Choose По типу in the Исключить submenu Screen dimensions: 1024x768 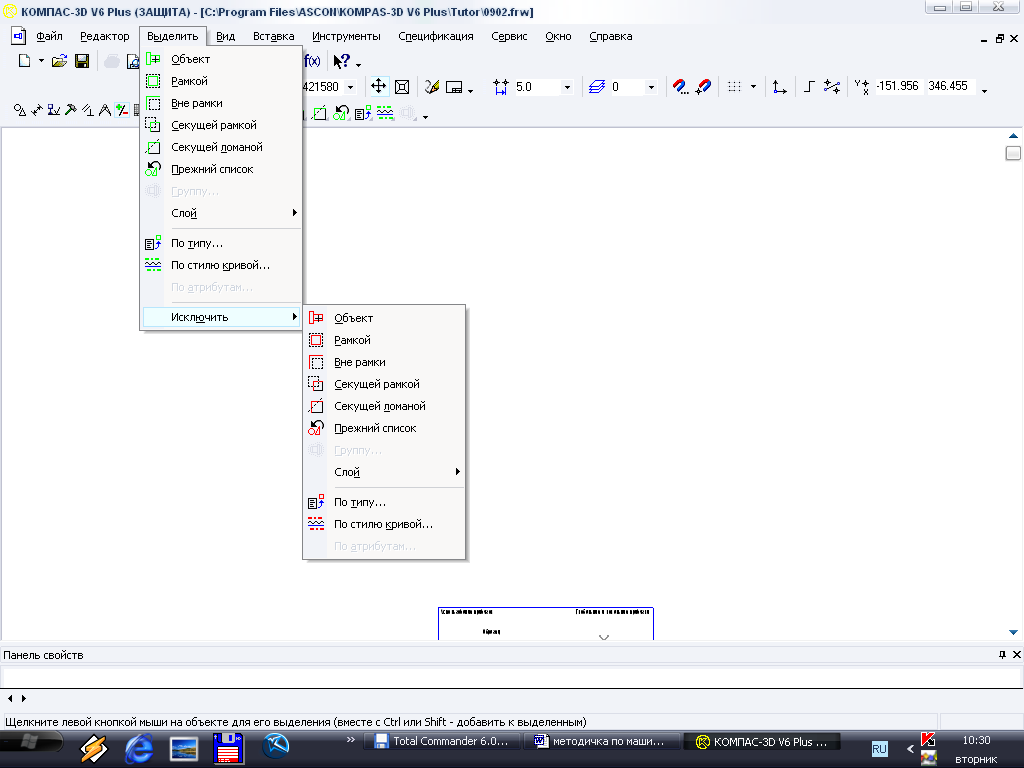pyautogui.click(x=385, y=502)
